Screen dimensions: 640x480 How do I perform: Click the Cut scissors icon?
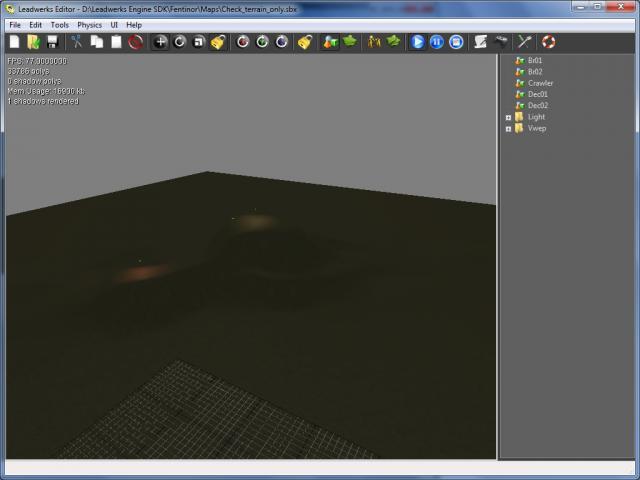[76, 42]
